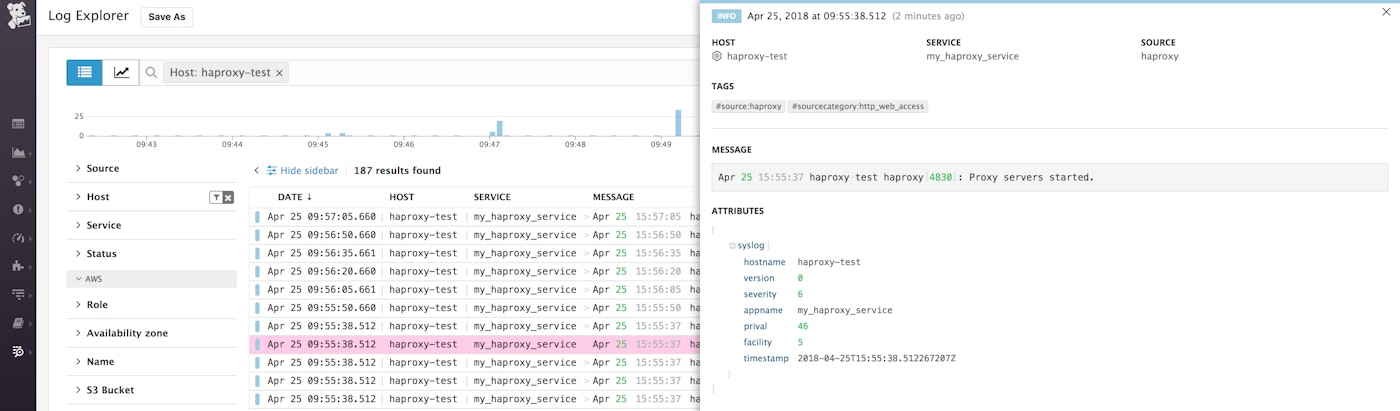1400x411 pixels.
Task: Click the SERVICE column header
Action: pos(492,197)
